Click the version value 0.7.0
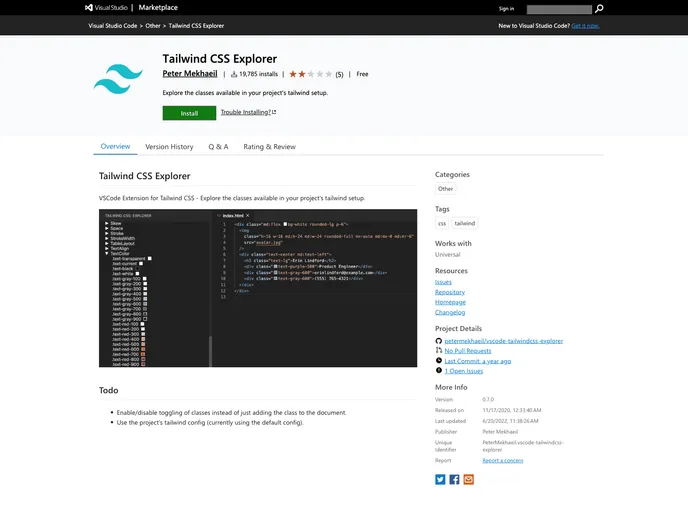 click(x=488, y=400)
